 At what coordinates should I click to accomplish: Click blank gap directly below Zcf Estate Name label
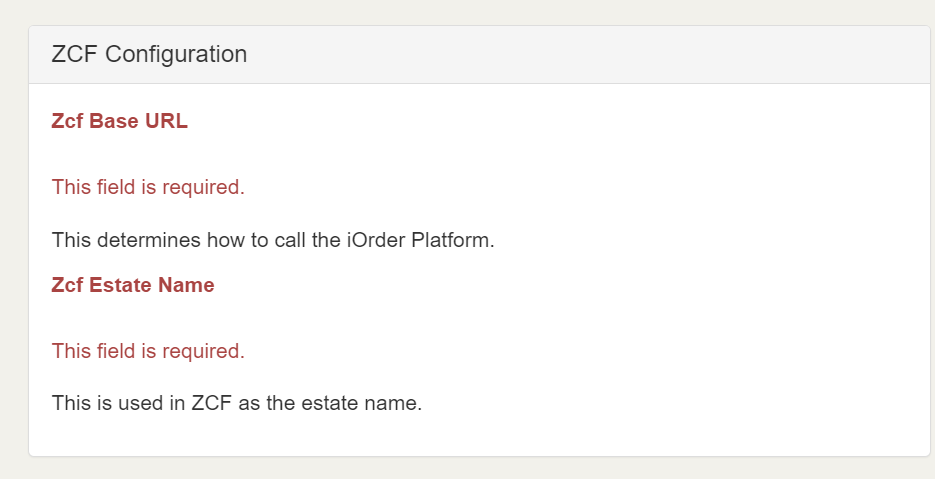[132, 318]
